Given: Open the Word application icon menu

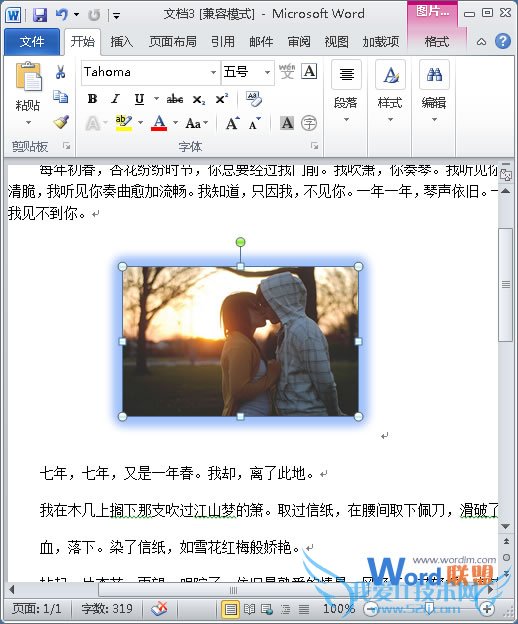Looking at the screenshot, I should (x=13, y=15).
